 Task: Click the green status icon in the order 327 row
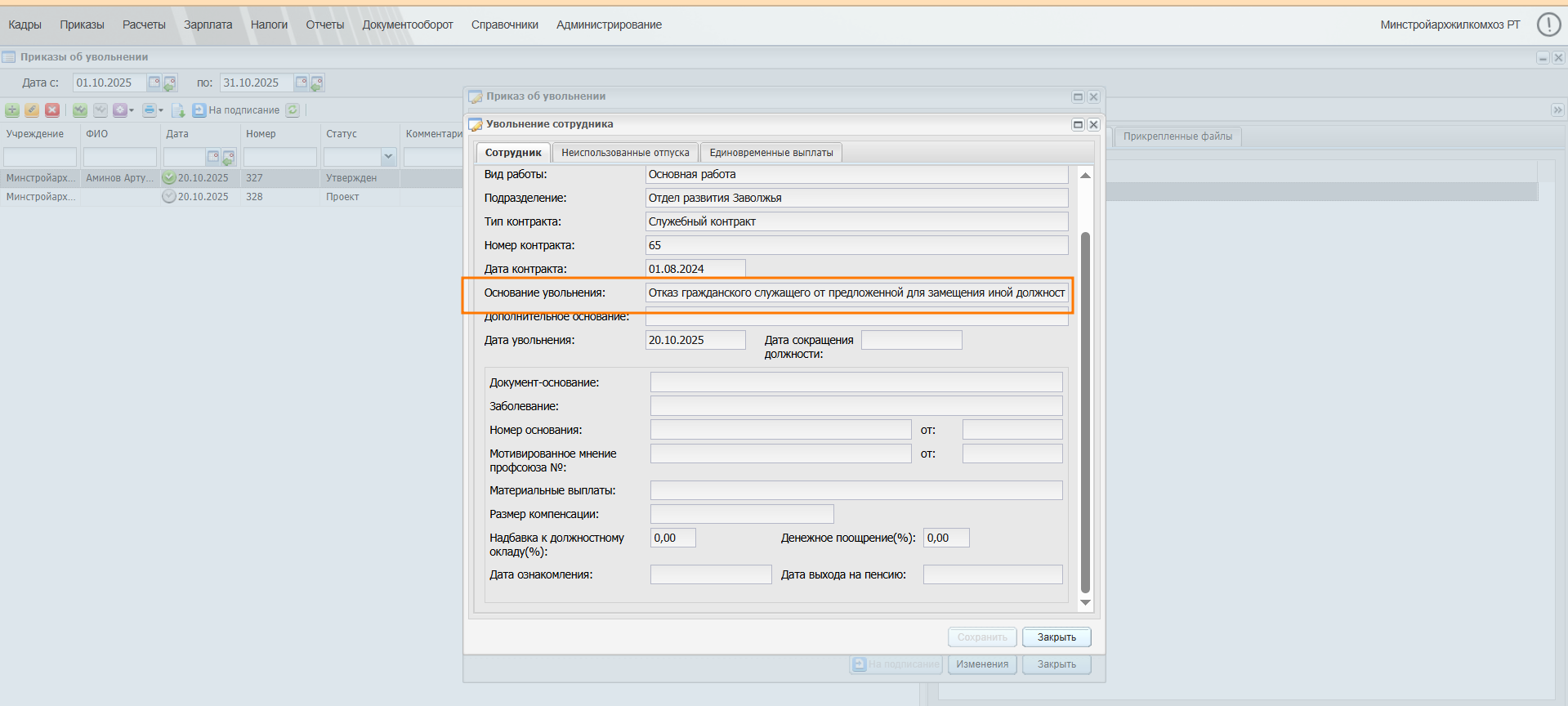(169, 177)
